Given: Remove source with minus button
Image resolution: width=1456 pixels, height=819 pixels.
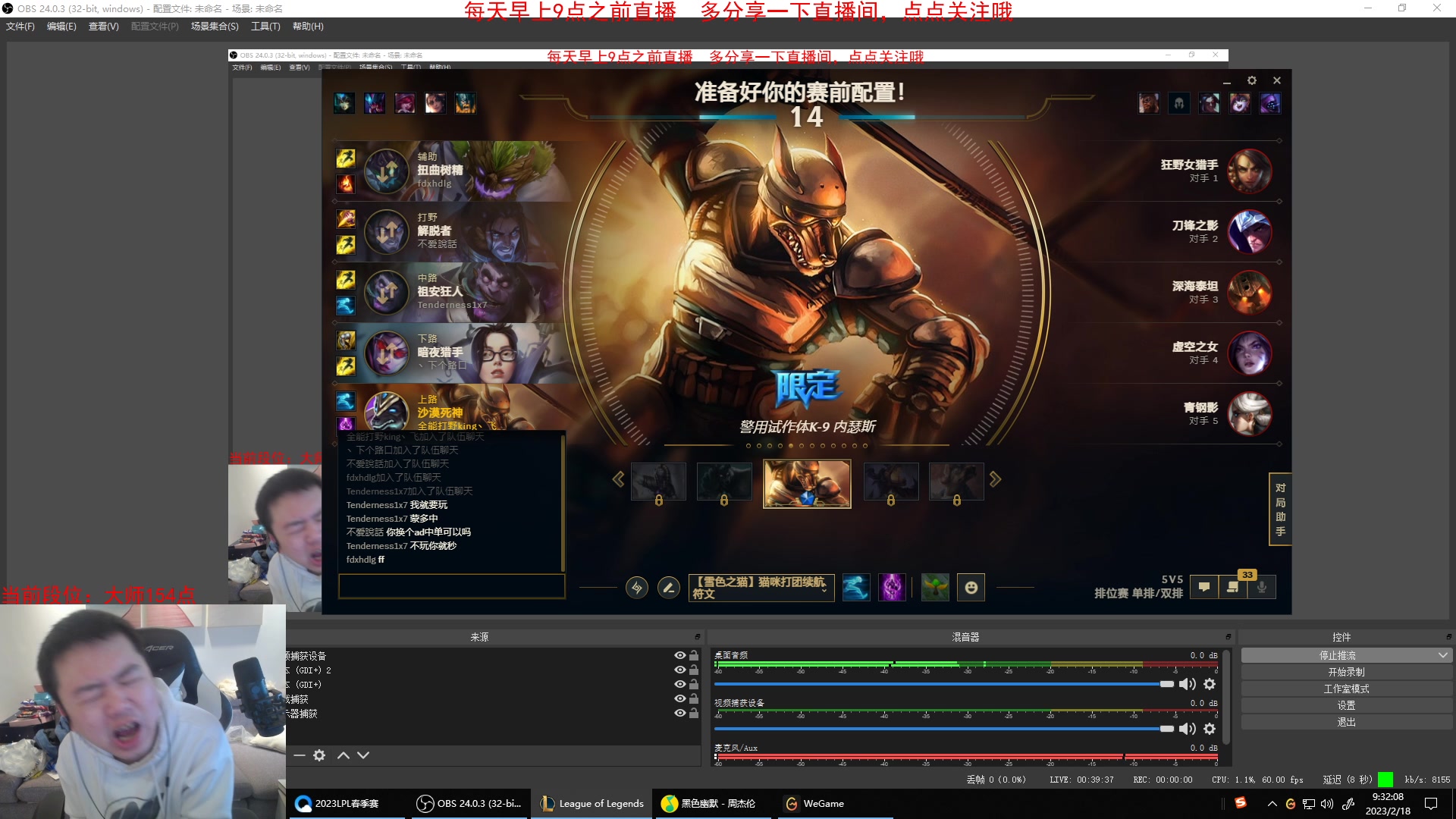Looking at the screenshot, I should [x=299, y=755].
